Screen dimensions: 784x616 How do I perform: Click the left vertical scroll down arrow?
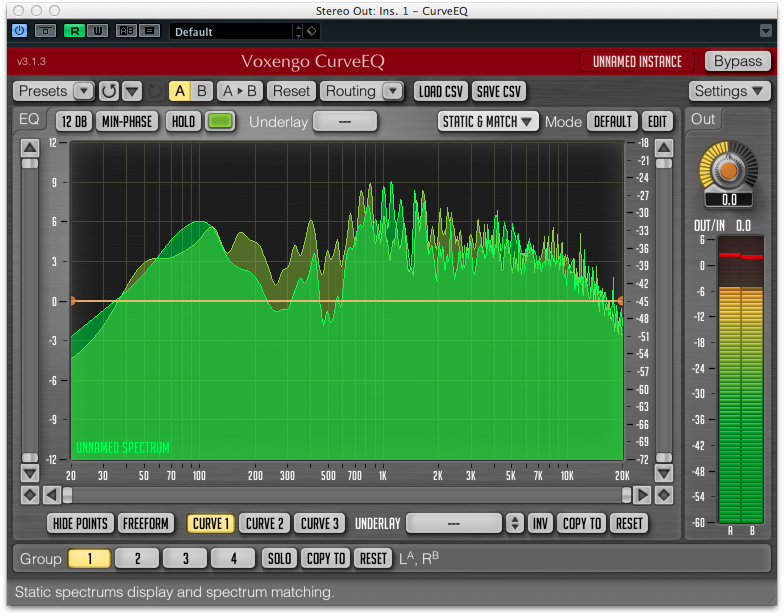click(x=30, y=473)
